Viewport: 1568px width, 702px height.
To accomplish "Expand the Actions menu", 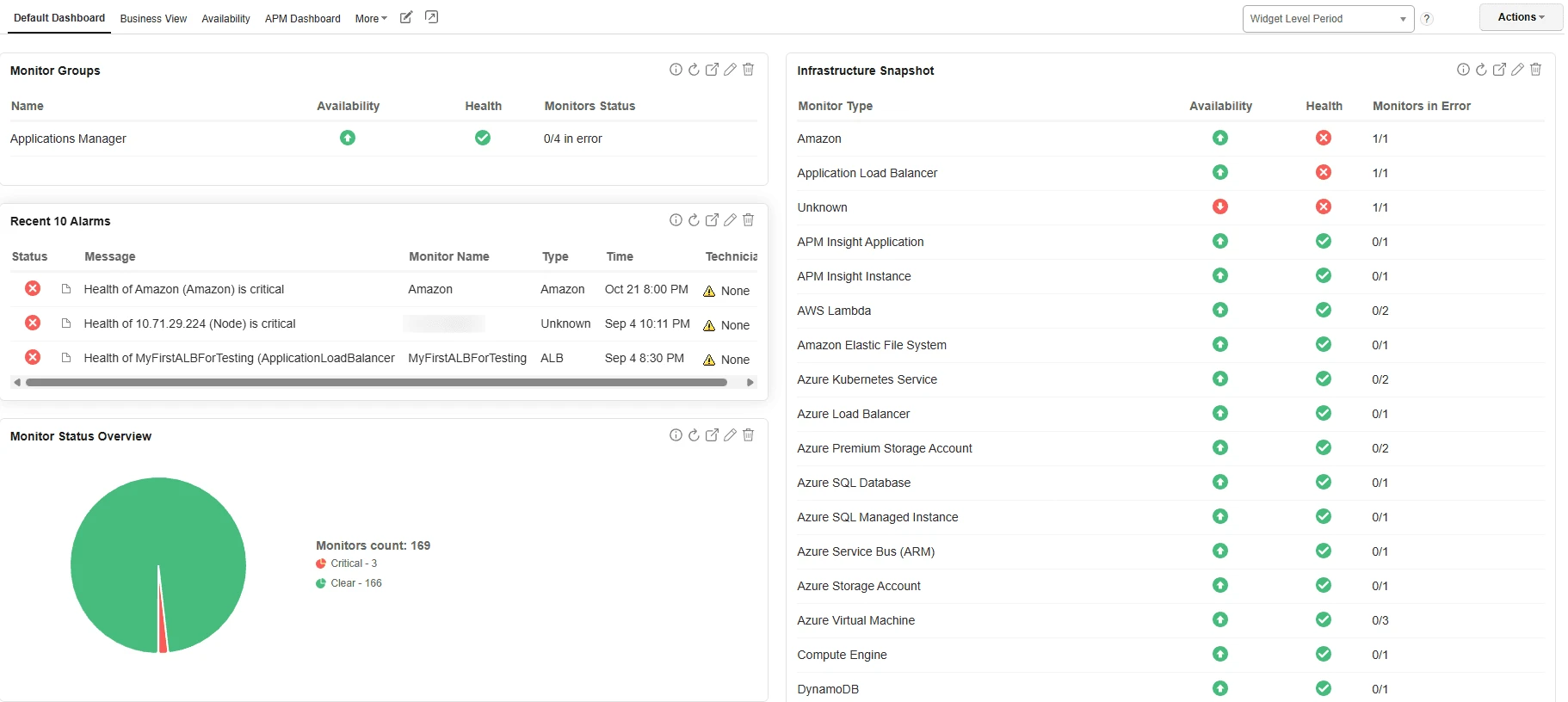I will coord(1521,17).
